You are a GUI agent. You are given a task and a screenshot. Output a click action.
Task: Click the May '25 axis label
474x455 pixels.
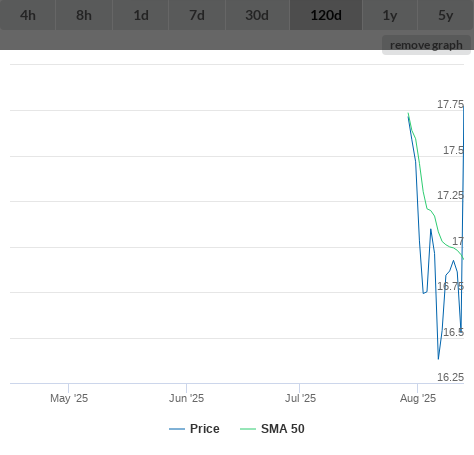[x=69, y=398]
